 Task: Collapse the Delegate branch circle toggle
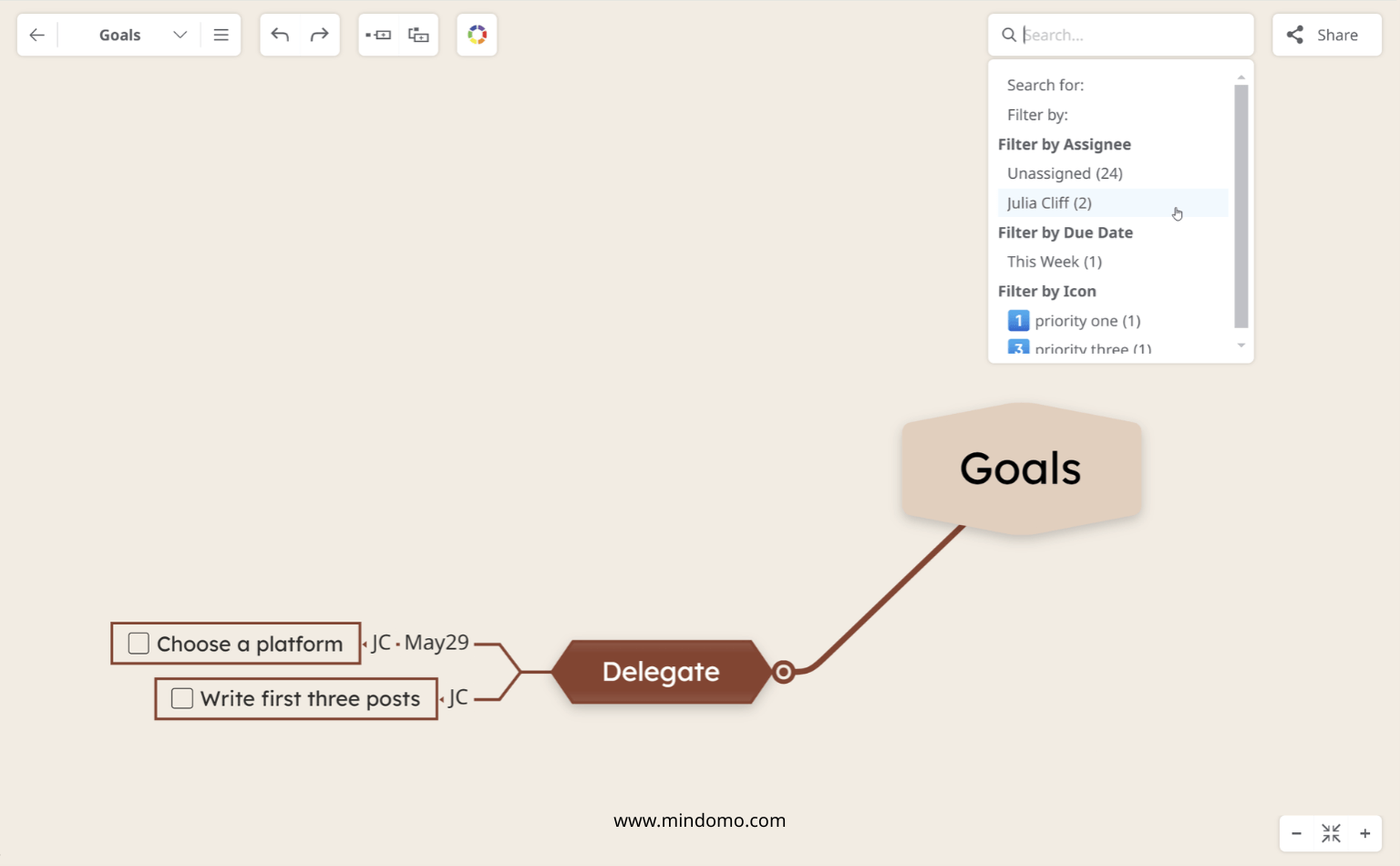pos(783,672)
